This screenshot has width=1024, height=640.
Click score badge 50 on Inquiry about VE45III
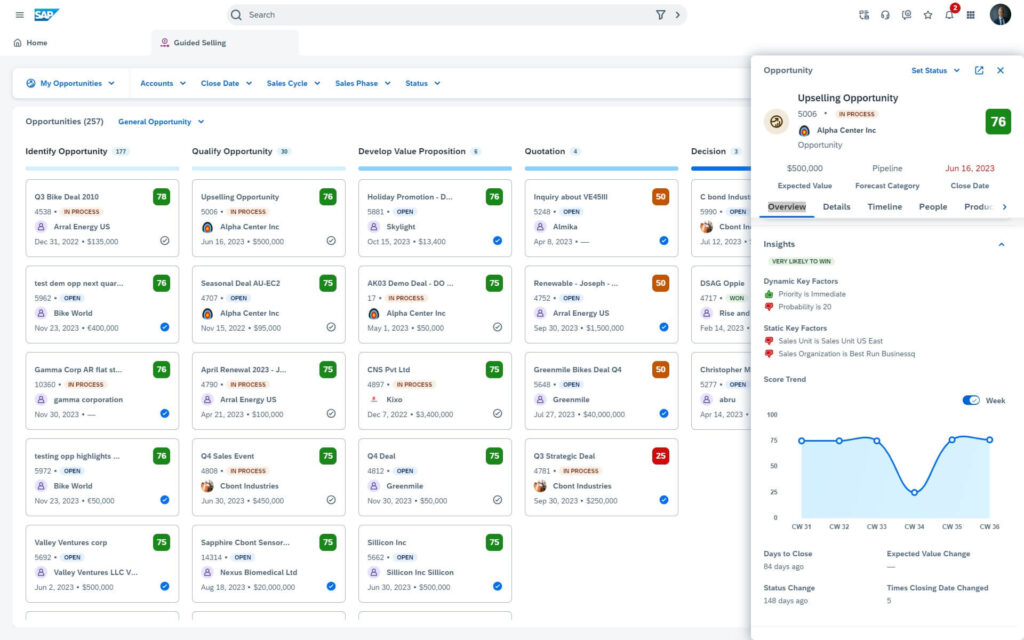coord(660,197)
